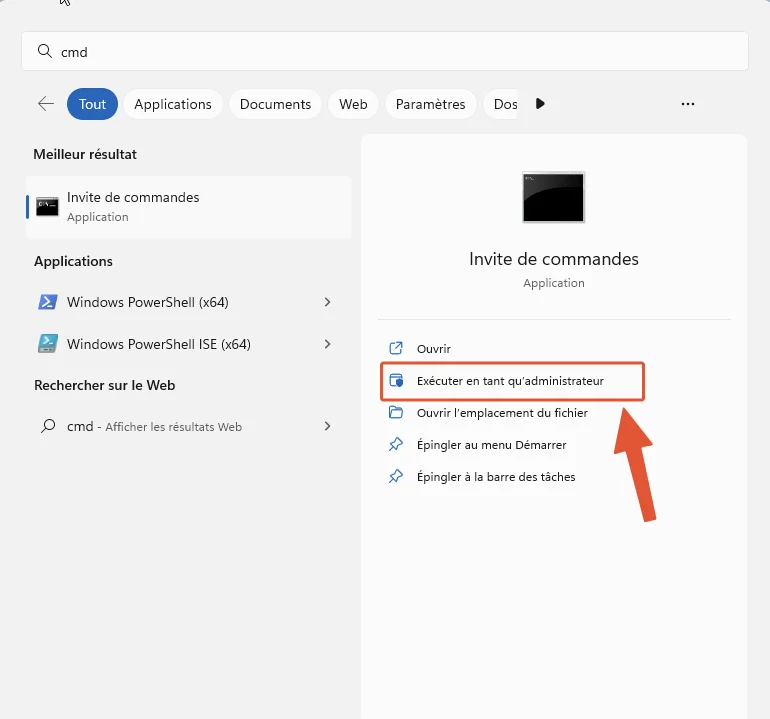Click the pin icon for barre des tâches
Viewport: 770px width, 719px height.
[x=396, y=476]
